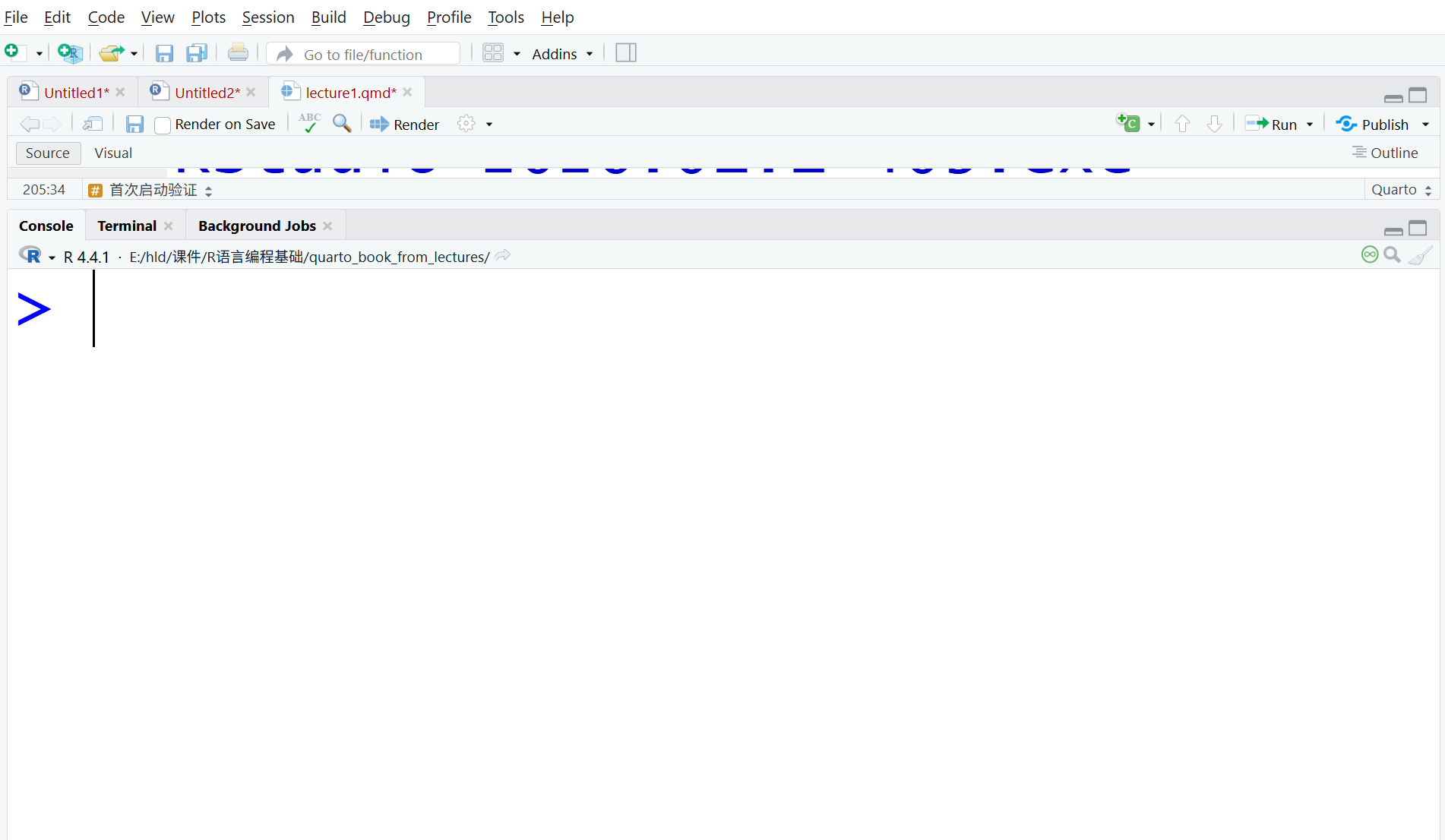The width and height of the screenshot is (1445, 840).
Task: Click the go to previous chunk arrow
Action: coord(1182,124)
